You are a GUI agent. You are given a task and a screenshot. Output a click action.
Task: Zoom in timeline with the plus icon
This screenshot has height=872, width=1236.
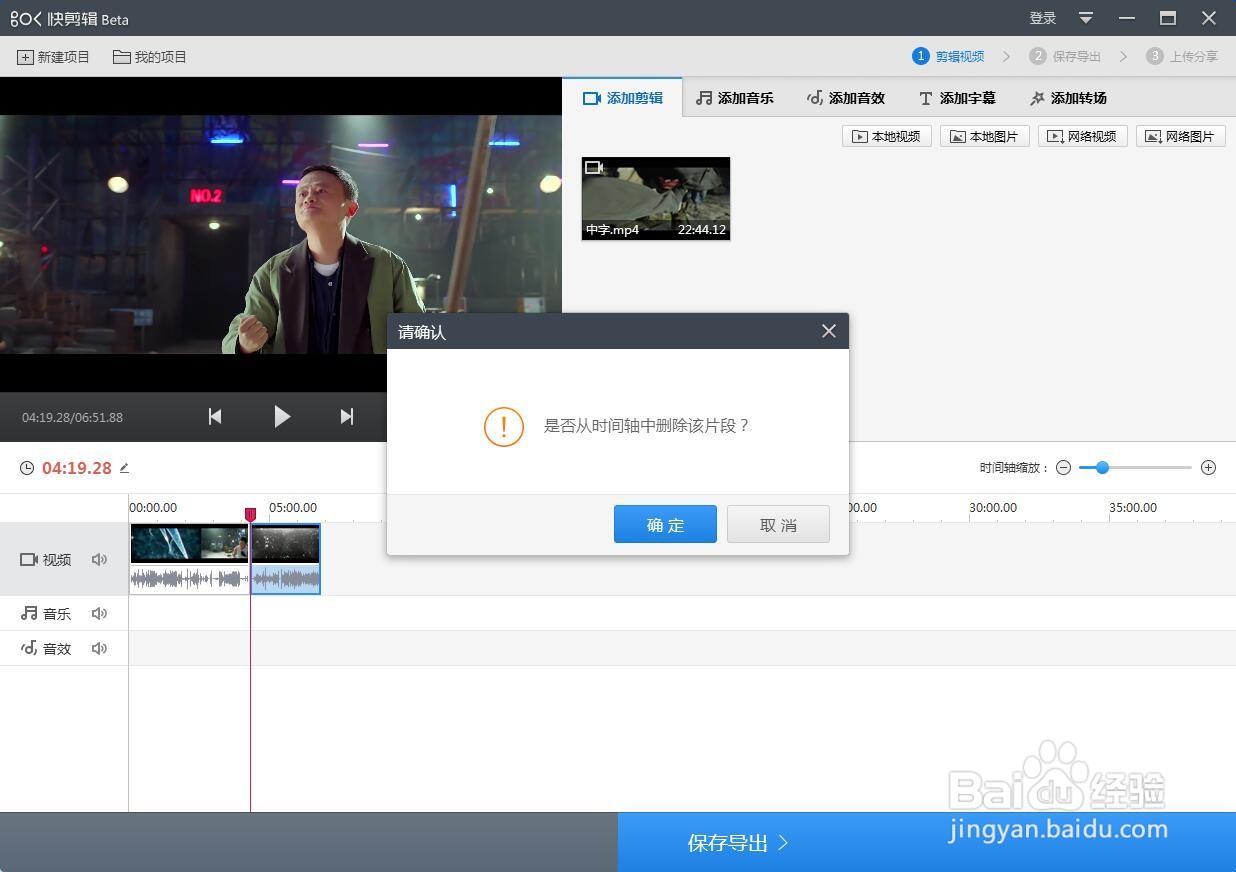(x=1208, y=467)
